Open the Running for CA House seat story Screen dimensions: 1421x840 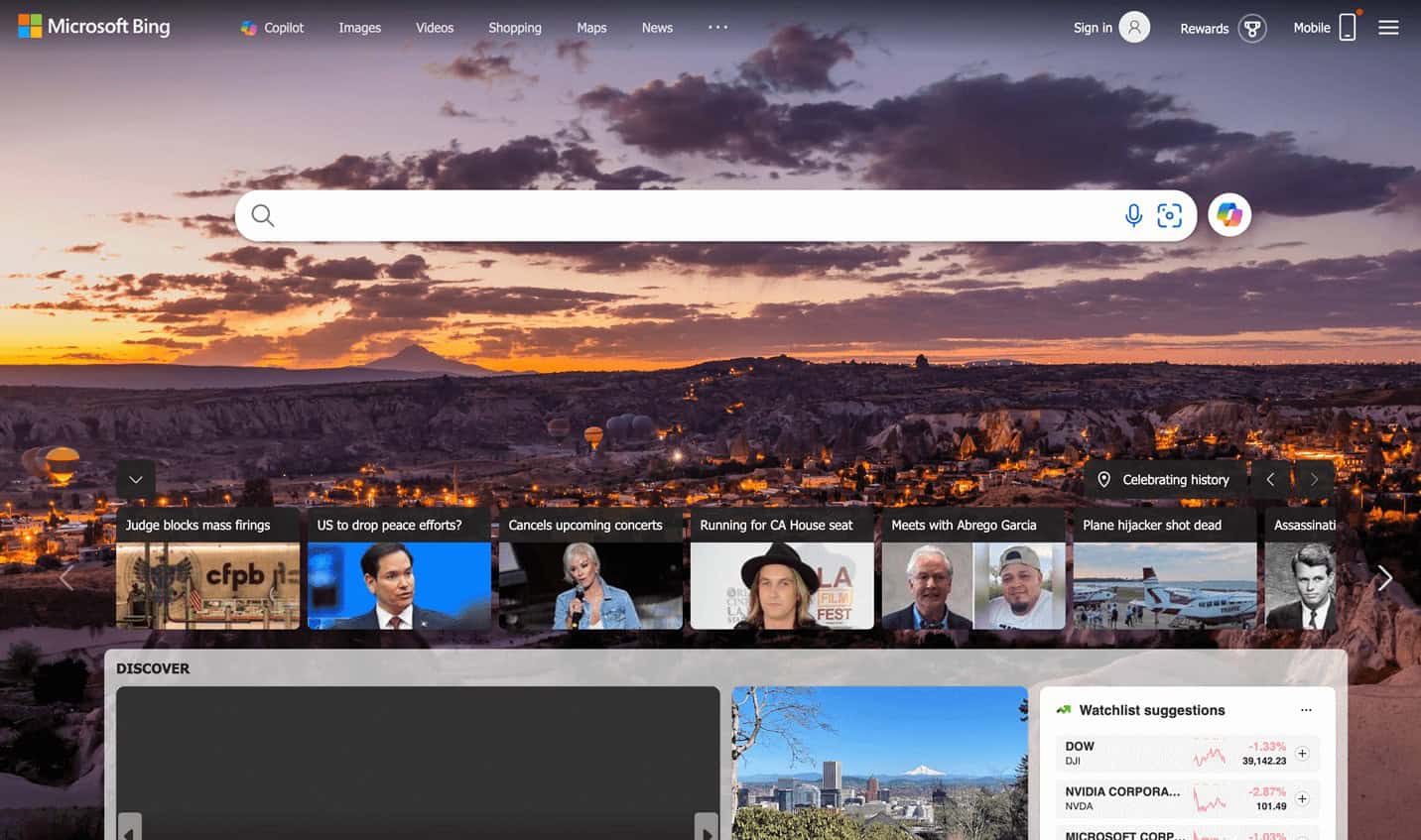[x=782, y=568]
